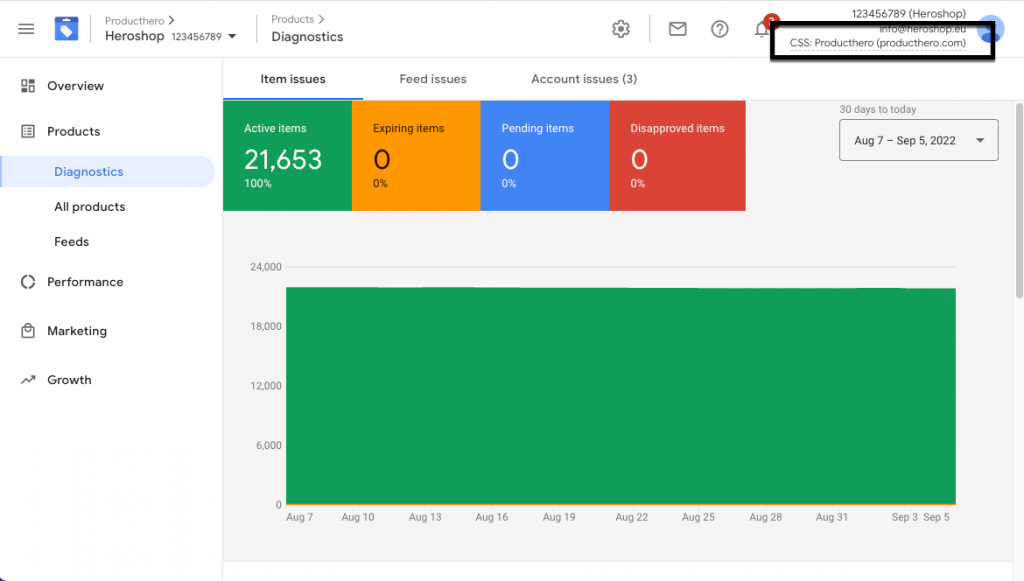Open the hamburger navigation menu
The height and width of the screenshot is (581, 1024).
click(26, 29)
